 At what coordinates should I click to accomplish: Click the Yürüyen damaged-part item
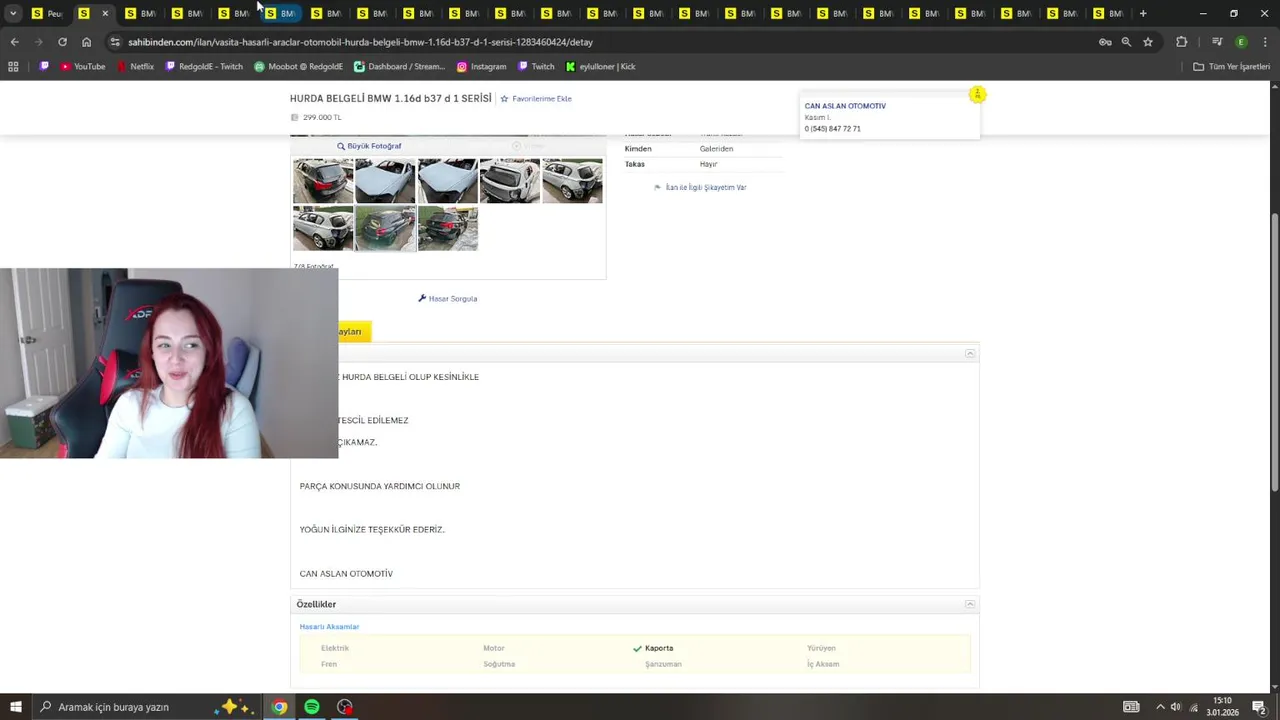click(x=821, y=648)
